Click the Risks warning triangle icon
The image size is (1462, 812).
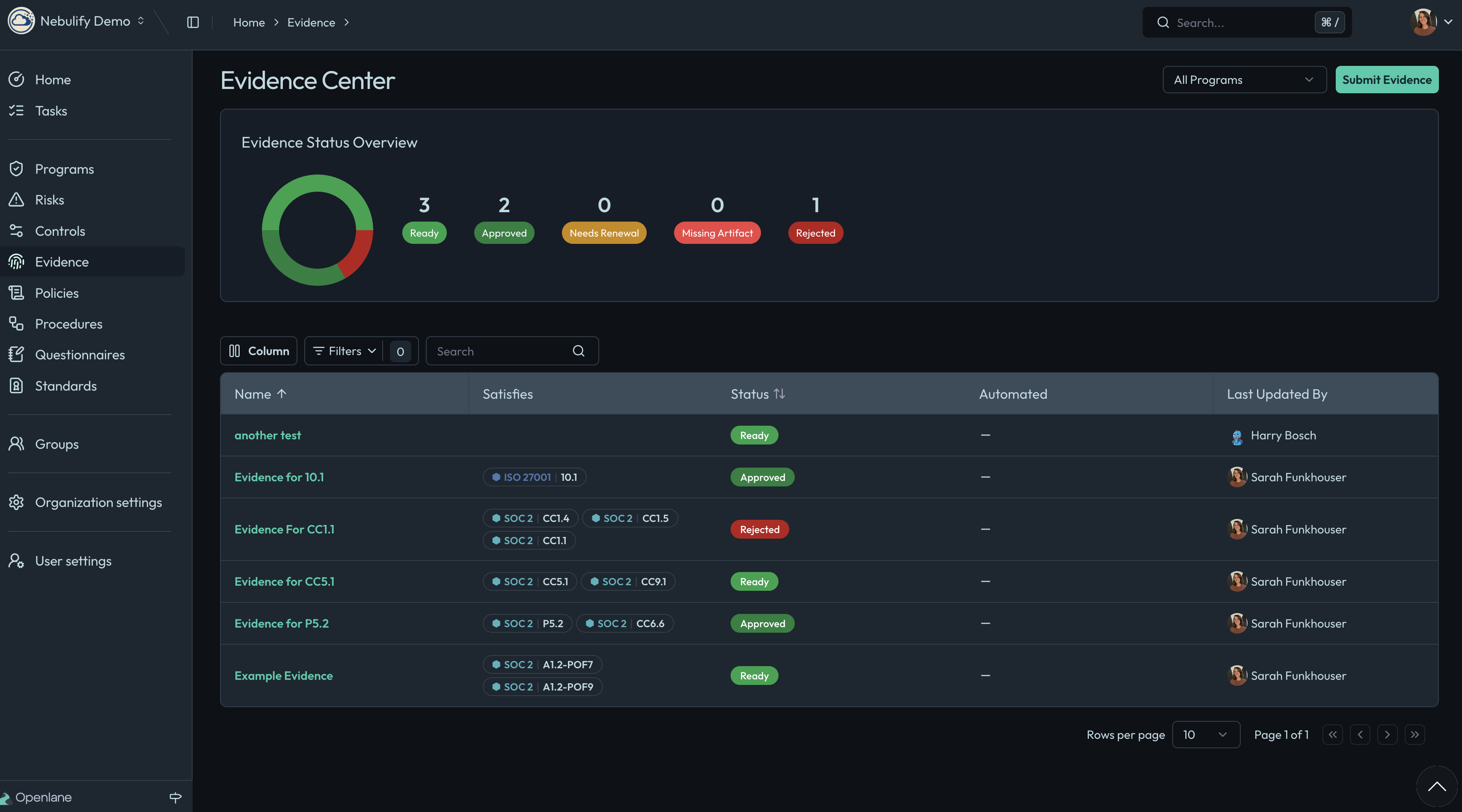16,200
